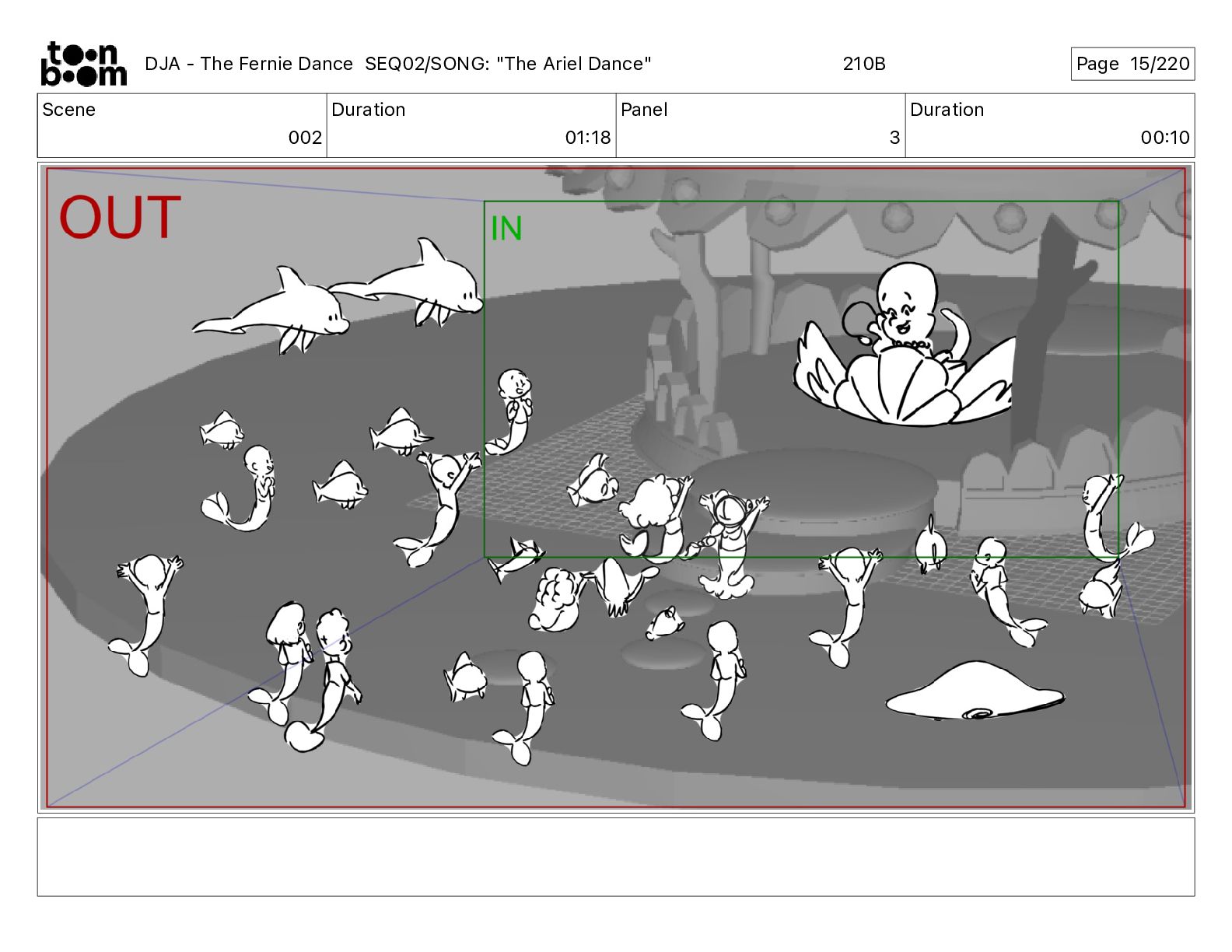Screen dimensions: 1232x952
Task: Click the sequence text 'SEQ02/SONG: "The Ariel Dance"'
Action: pos(508,64)
